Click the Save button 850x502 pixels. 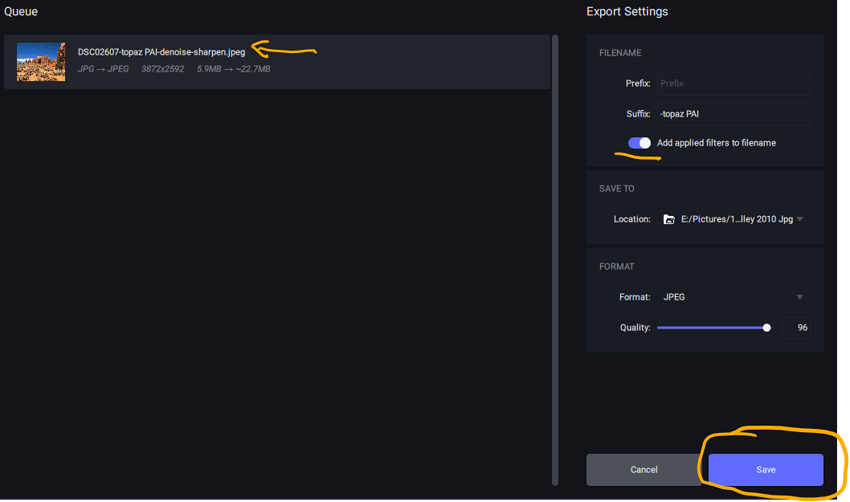(x=765, y=469)
